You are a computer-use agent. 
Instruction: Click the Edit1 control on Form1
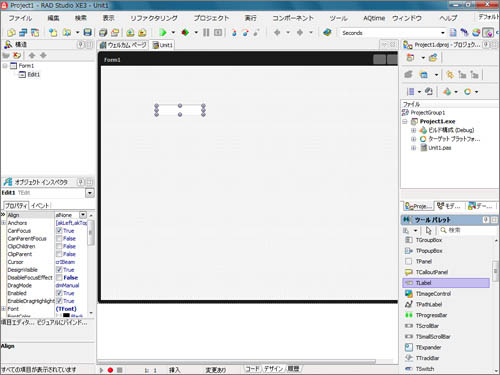pyautogui.click(x=180, y=110)
